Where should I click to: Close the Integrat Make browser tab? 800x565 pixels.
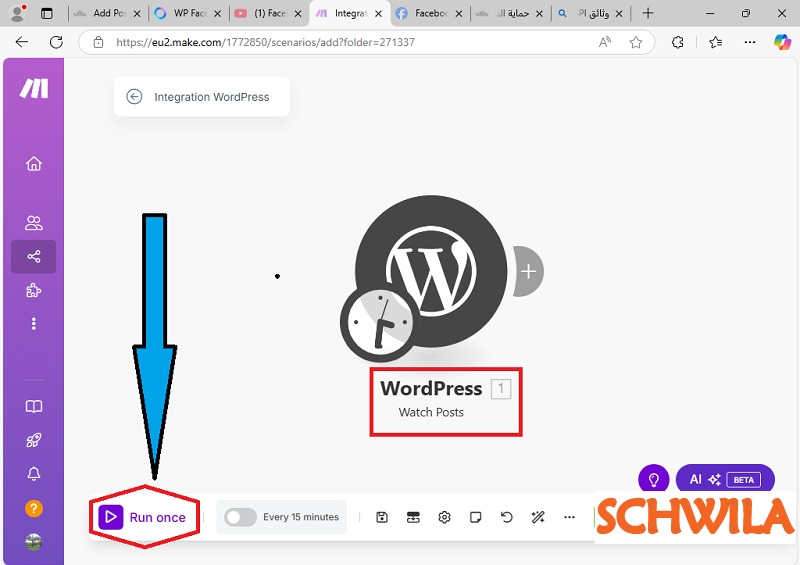(x=378, y=14)
